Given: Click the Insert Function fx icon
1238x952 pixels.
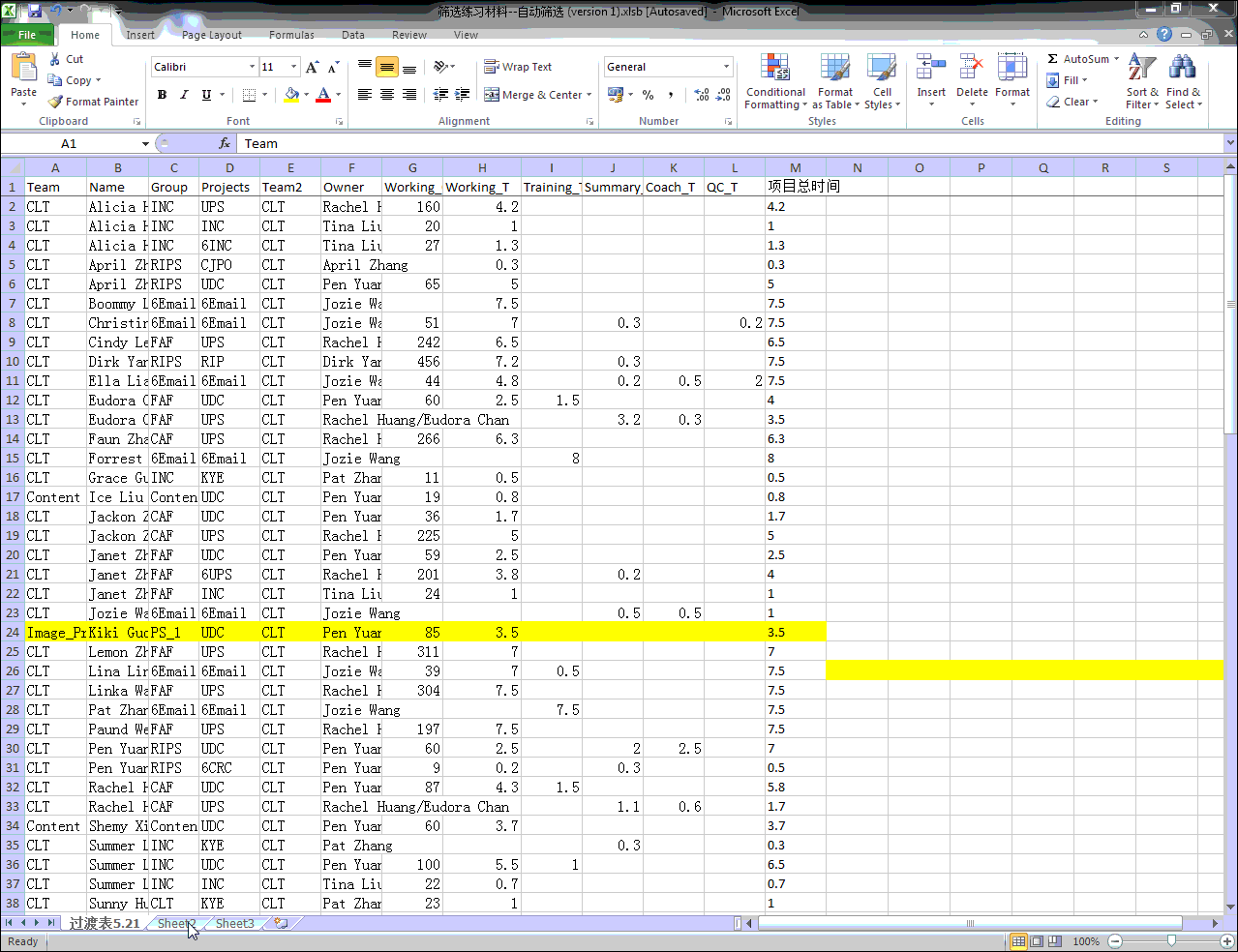Looking at the screenshot, I should pos(225,143).
